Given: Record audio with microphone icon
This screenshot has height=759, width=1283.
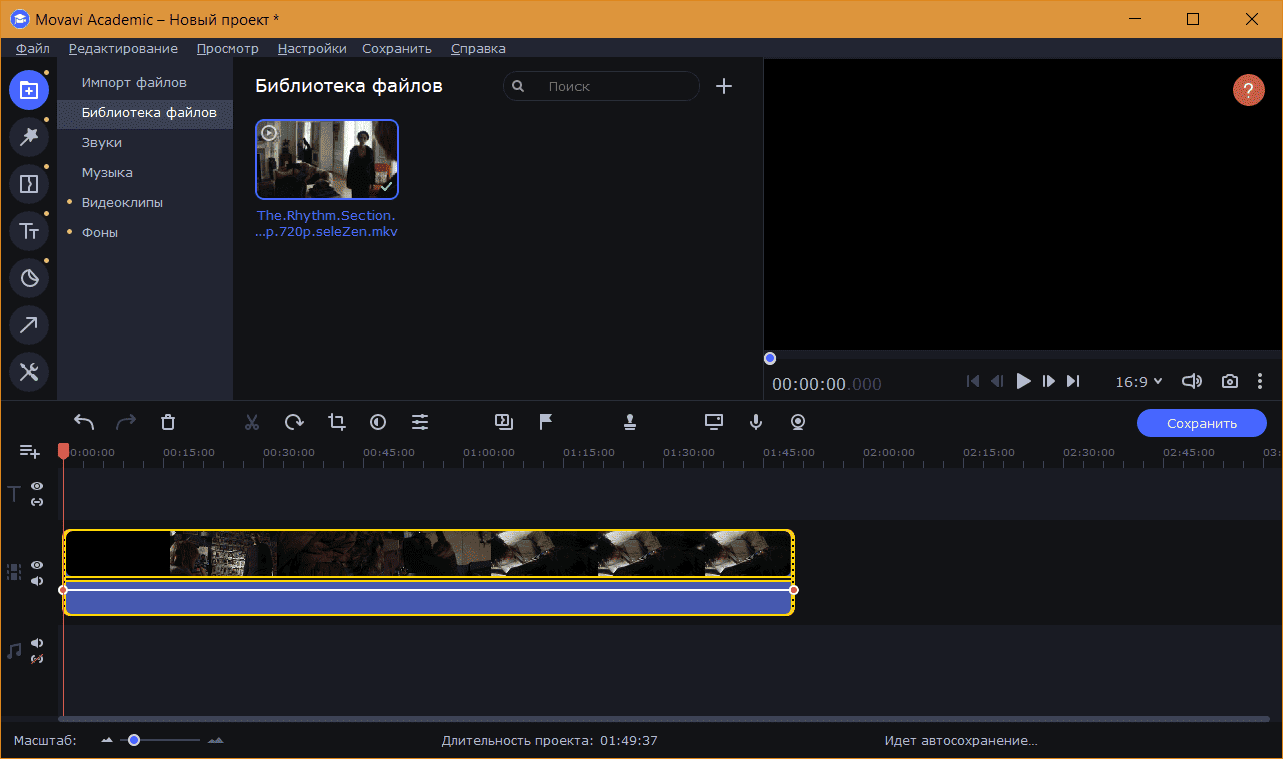Looking at the screenshot, I should (x=756, y=422).
